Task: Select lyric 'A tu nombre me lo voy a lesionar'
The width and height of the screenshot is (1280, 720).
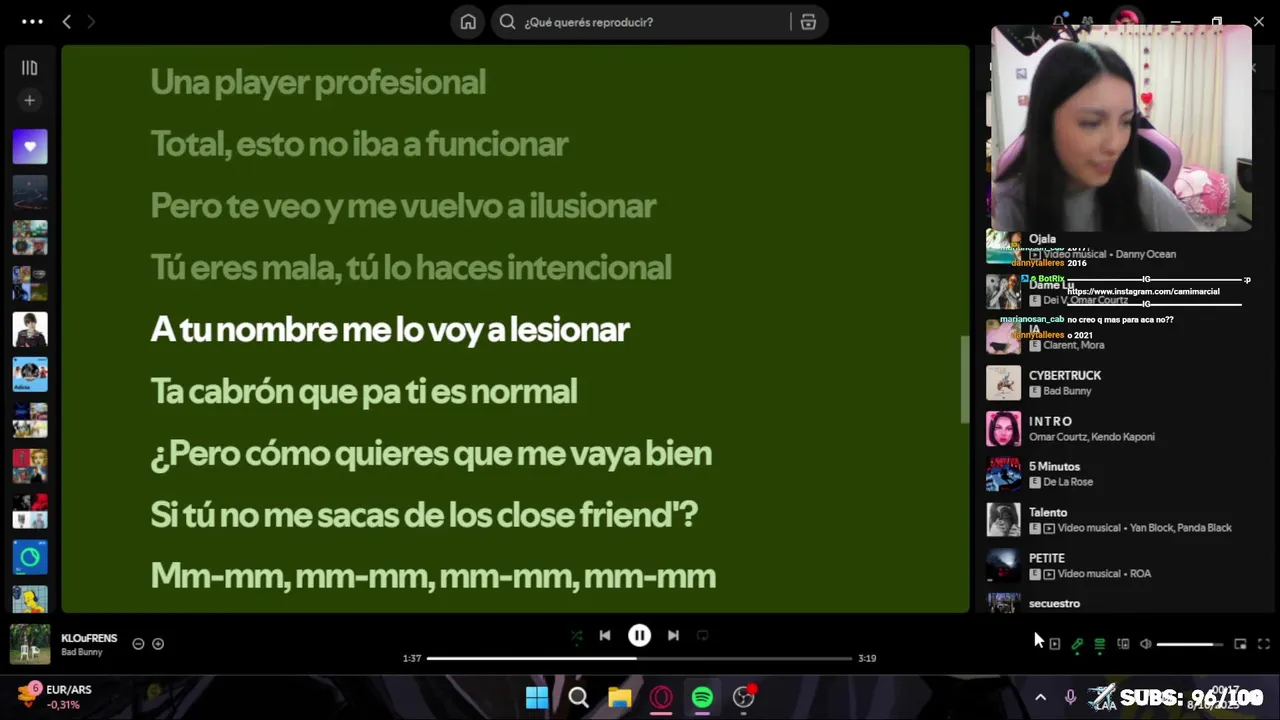Action: (390, 330)
